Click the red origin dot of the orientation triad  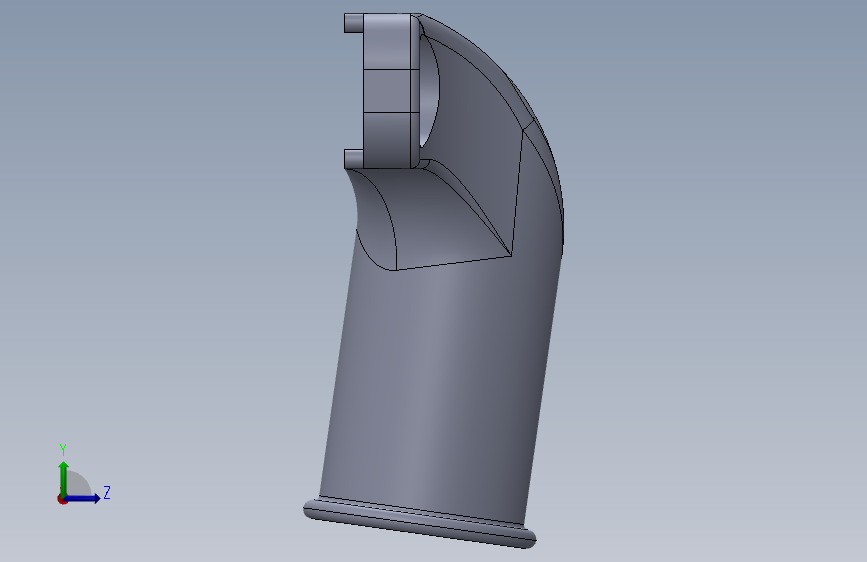pos(62,499)
